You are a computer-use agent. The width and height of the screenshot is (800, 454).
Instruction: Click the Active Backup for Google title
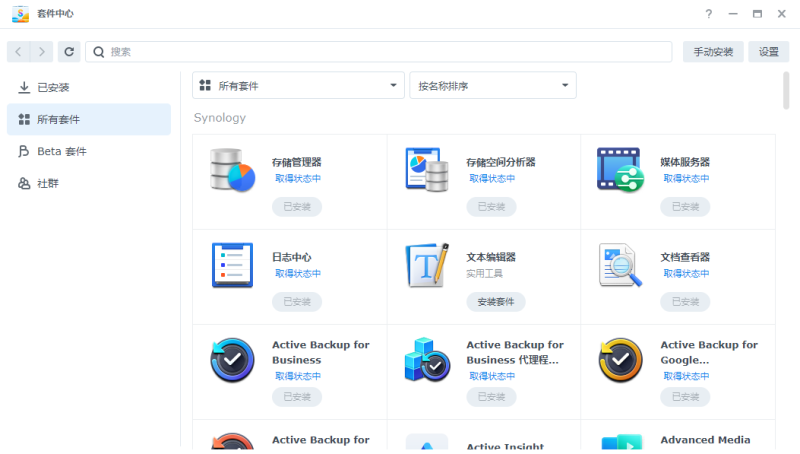709,352
